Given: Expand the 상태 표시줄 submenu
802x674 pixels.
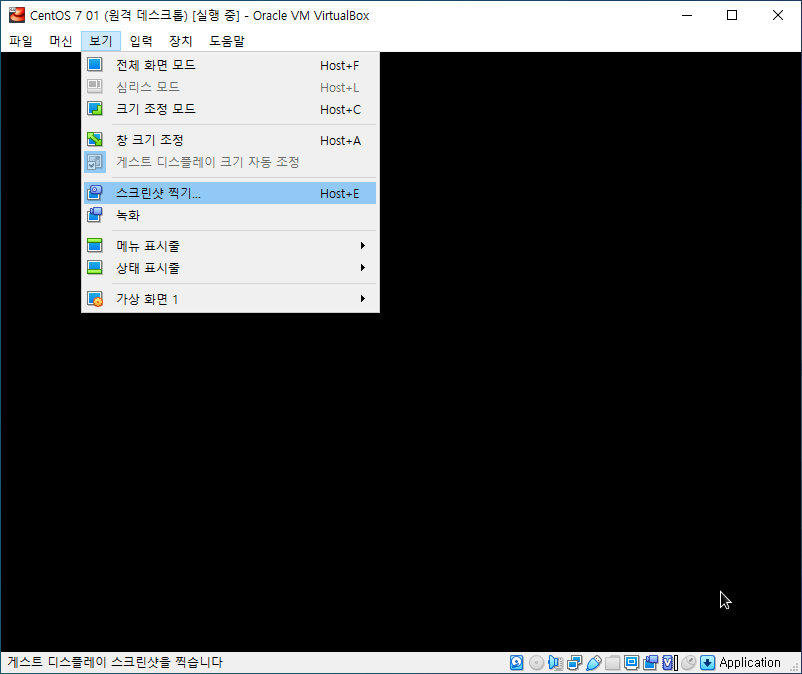Looking at the screenshot, I should [230, 267].
